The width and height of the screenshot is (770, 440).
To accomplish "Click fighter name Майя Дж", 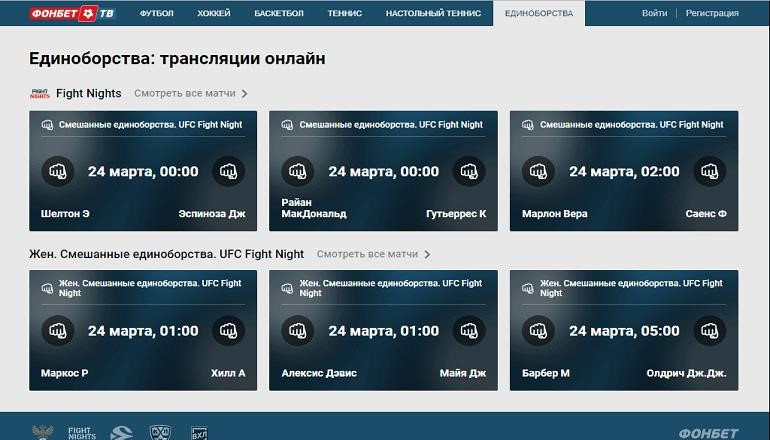I will pyautogui.click(x=463, y=373).
